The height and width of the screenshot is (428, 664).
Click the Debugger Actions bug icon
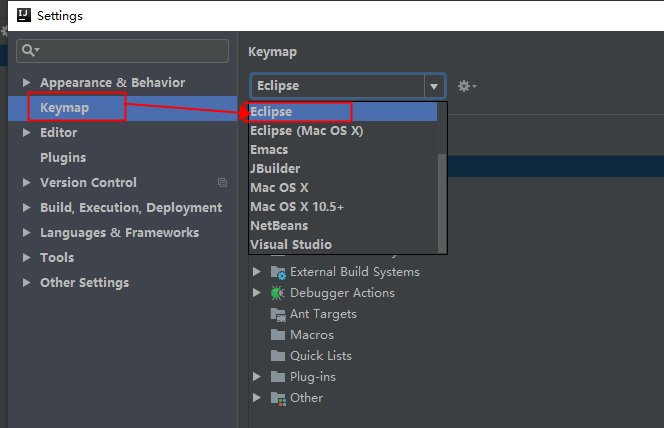[277, 293]
